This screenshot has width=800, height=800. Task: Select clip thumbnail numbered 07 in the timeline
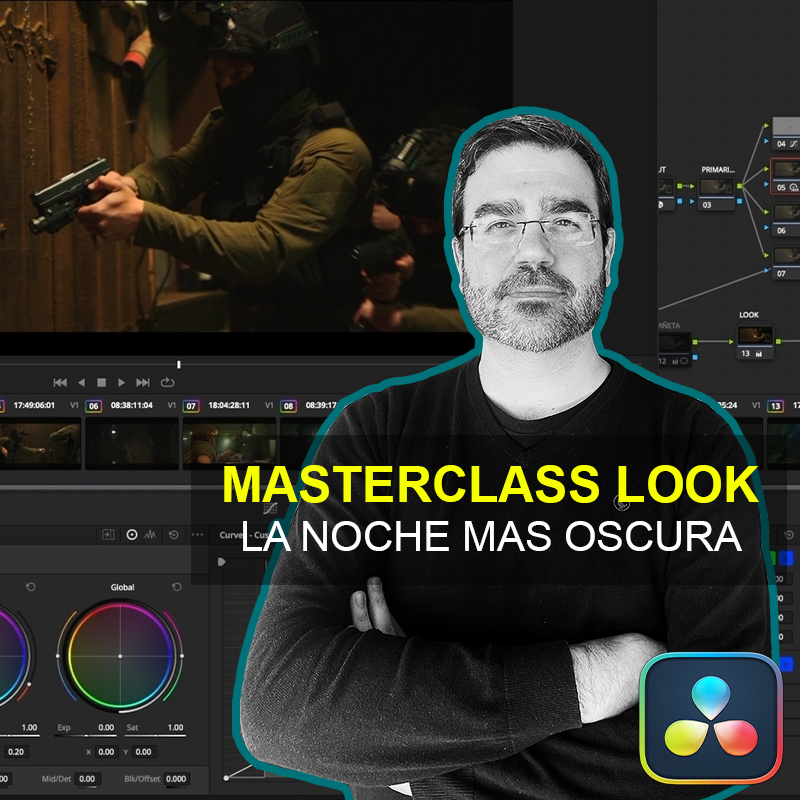pyautogui.click(x=229, y=443)
